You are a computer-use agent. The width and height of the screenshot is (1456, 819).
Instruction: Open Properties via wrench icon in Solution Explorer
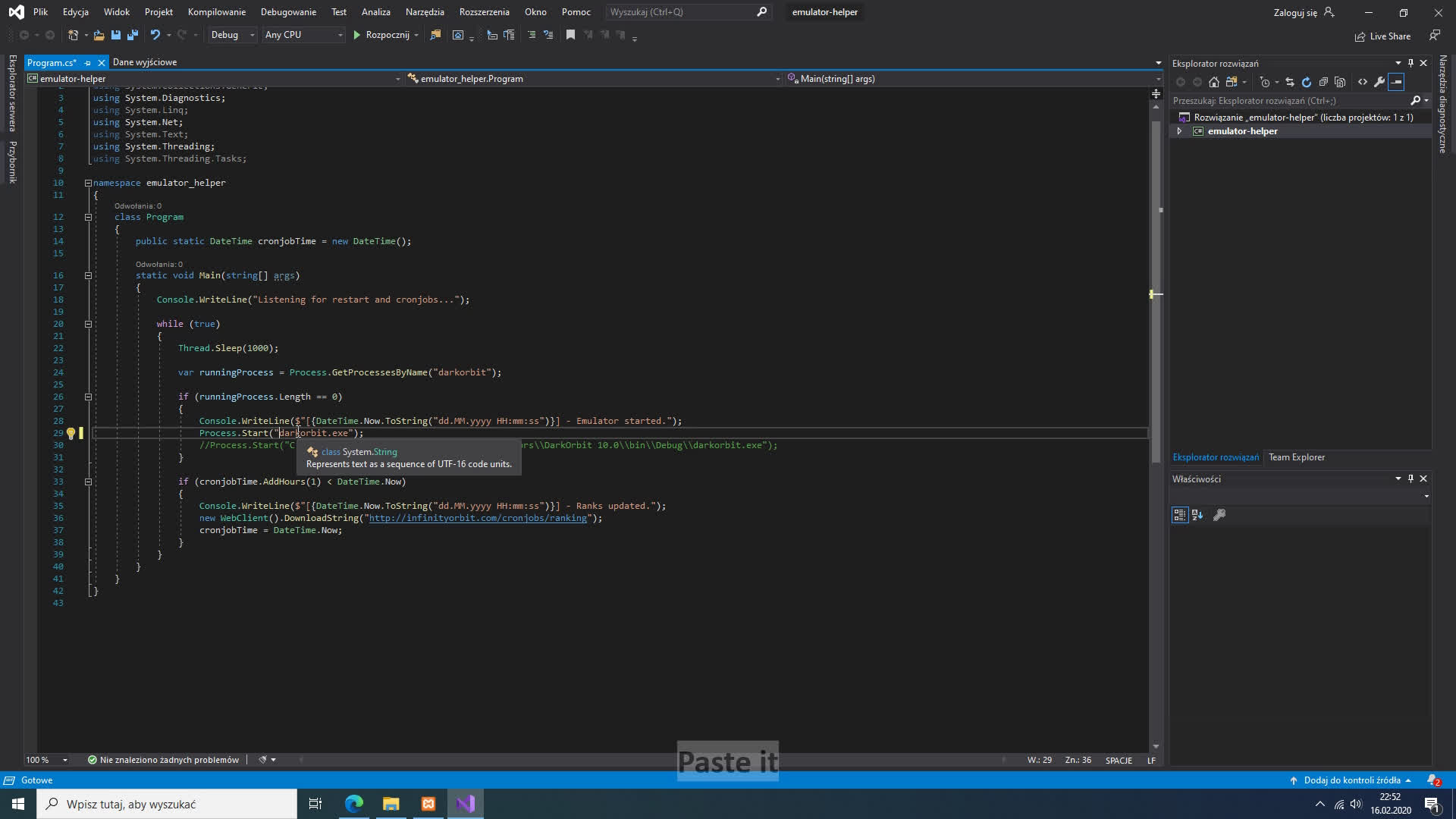click(1379, 82)
